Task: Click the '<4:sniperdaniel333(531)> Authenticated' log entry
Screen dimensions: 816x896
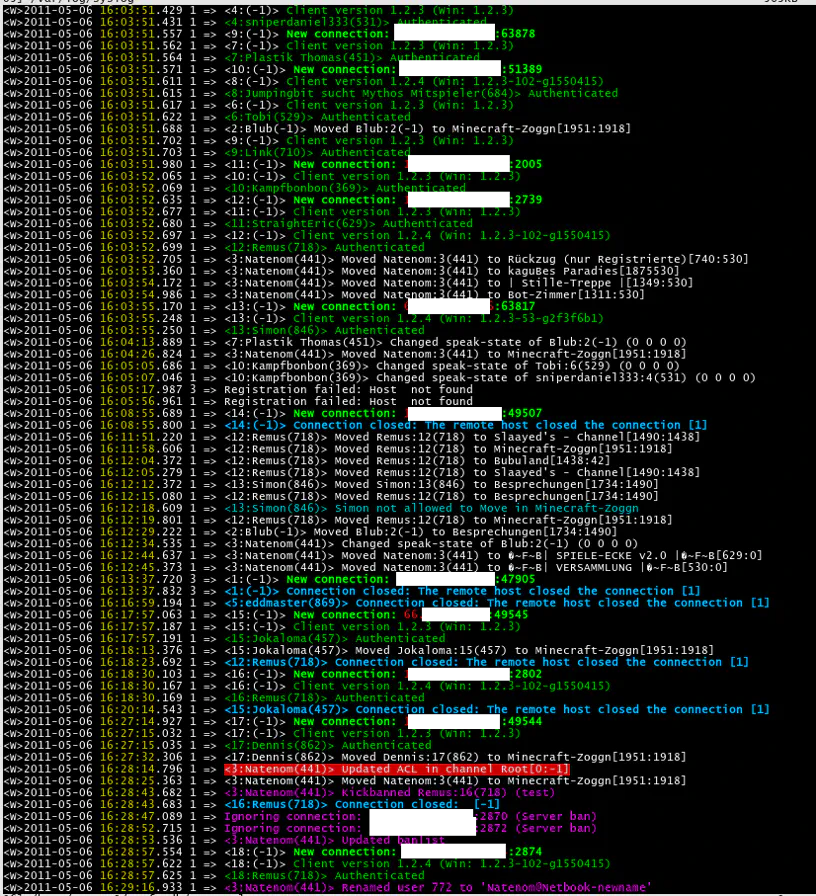Action: (x=355, y=22)
